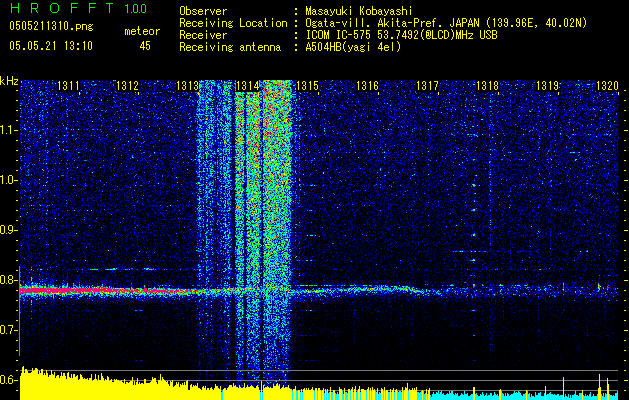The image size is (629, 400).
Task: Click the 1313 time marker
Action: 187,85
